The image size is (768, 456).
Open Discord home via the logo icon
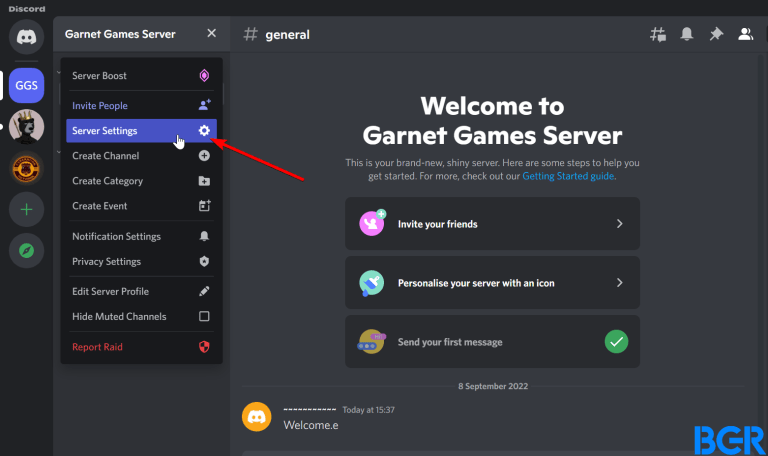point(26,37)
